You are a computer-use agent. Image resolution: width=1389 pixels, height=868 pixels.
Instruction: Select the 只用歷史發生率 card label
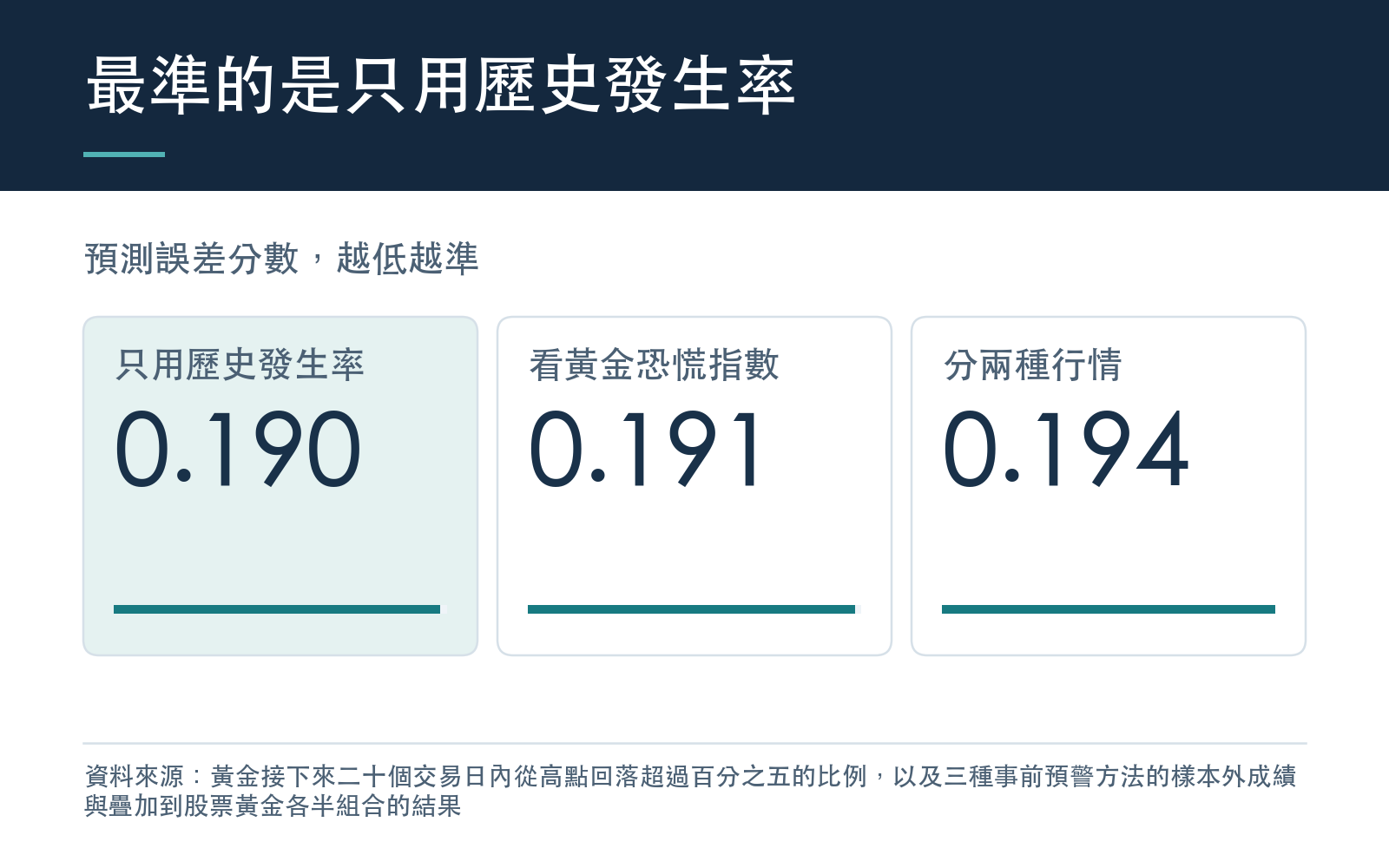pyautogui.click(x=240, y=365)
